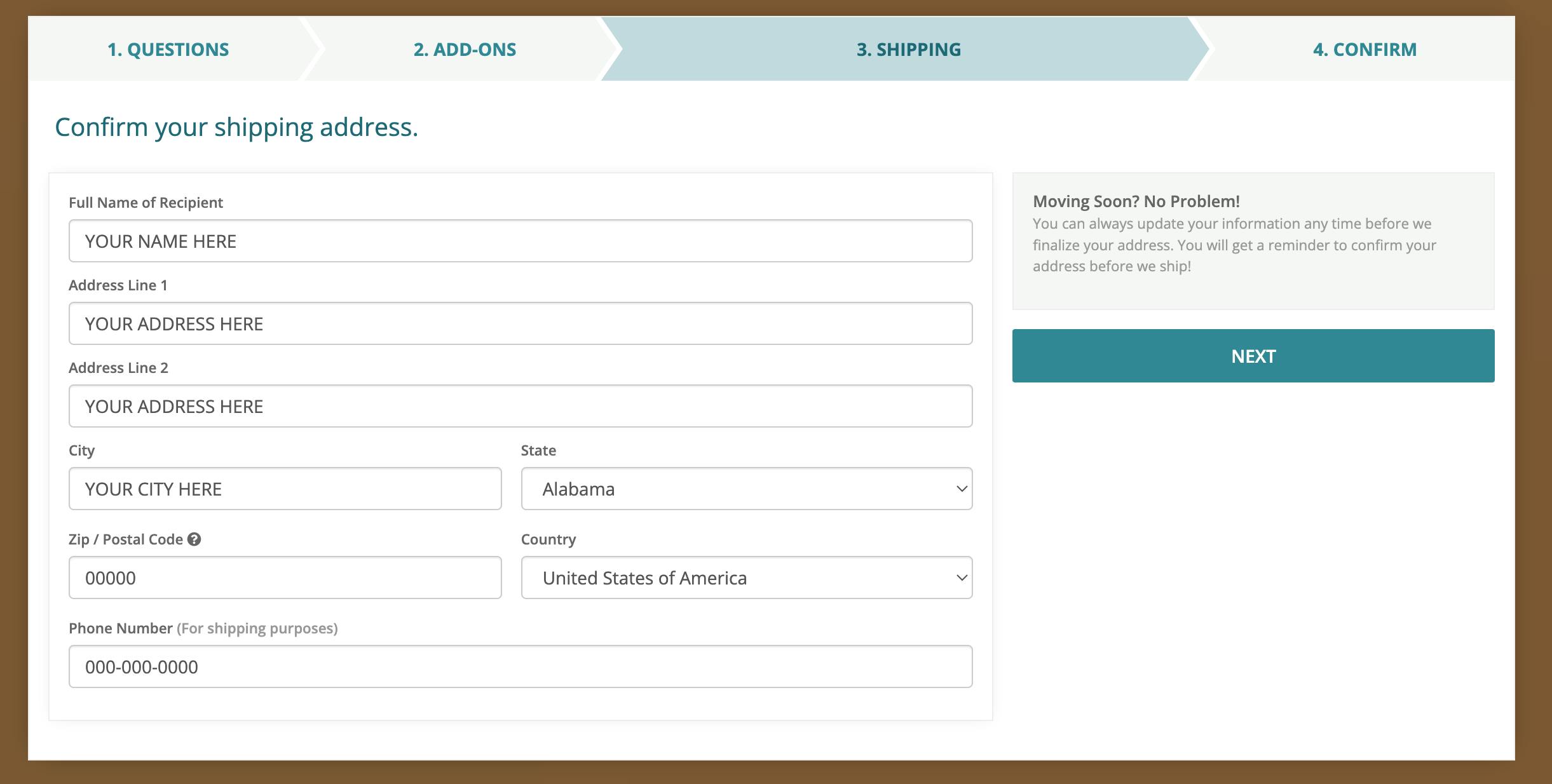
Task: Click the Country dropdown chevron arrow
Action: (x=962, y=578)
